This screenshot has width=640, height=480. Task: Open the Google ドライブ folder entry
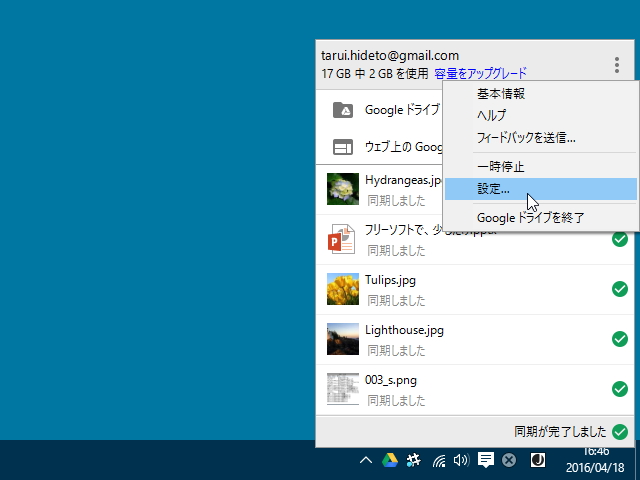[x=379, y=110]
